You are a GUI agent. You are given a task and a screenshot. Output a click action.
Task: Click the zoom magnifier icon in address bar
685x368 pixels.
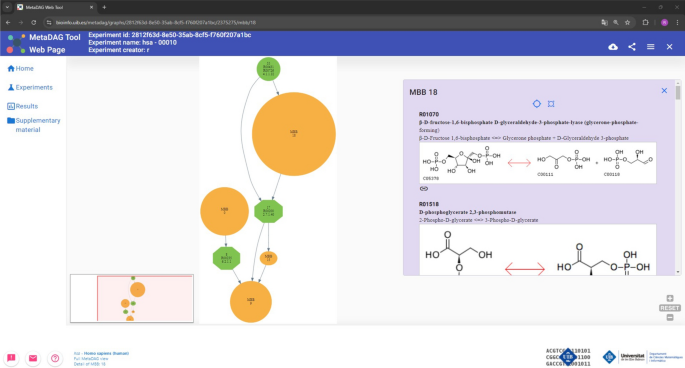tap(616, 22)
